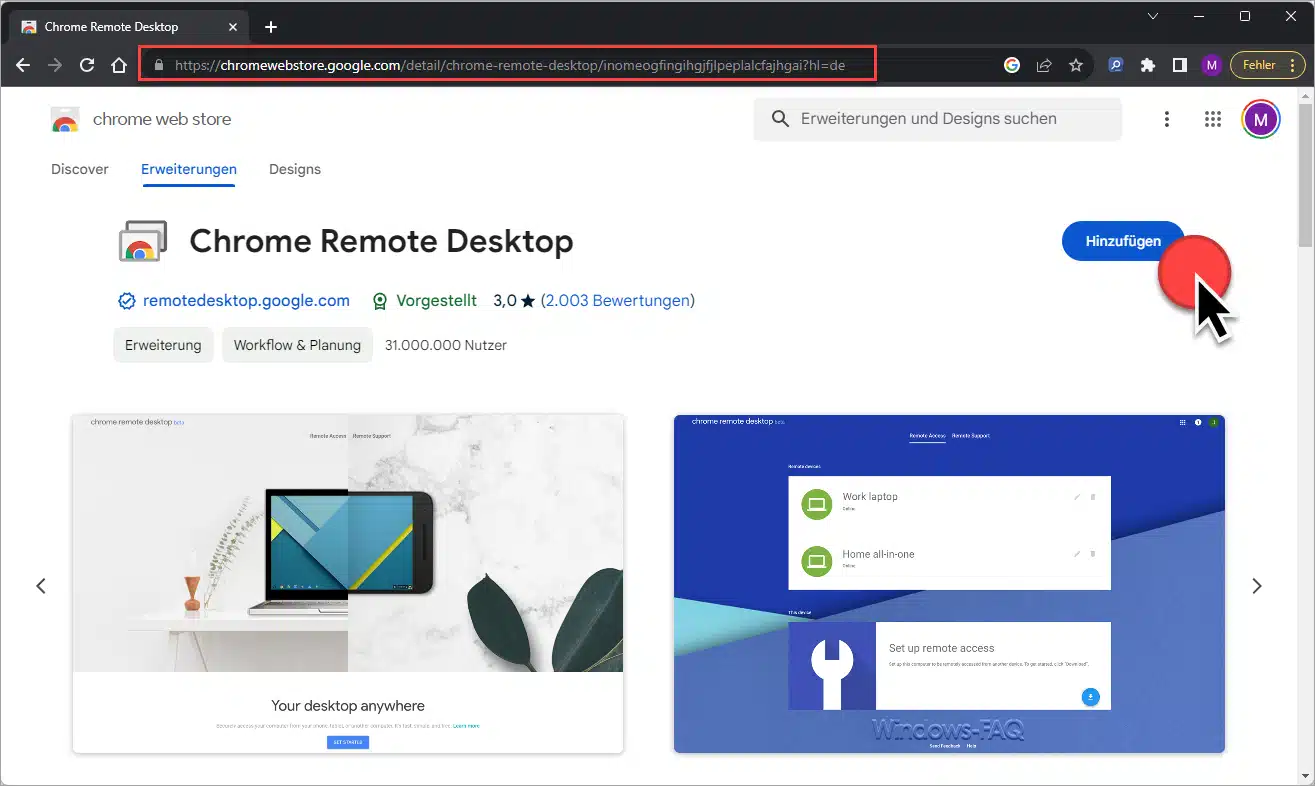Select the Workflow & Planung chip
The width and height of the screenshot is (1315, 786).
pos(297,345)
